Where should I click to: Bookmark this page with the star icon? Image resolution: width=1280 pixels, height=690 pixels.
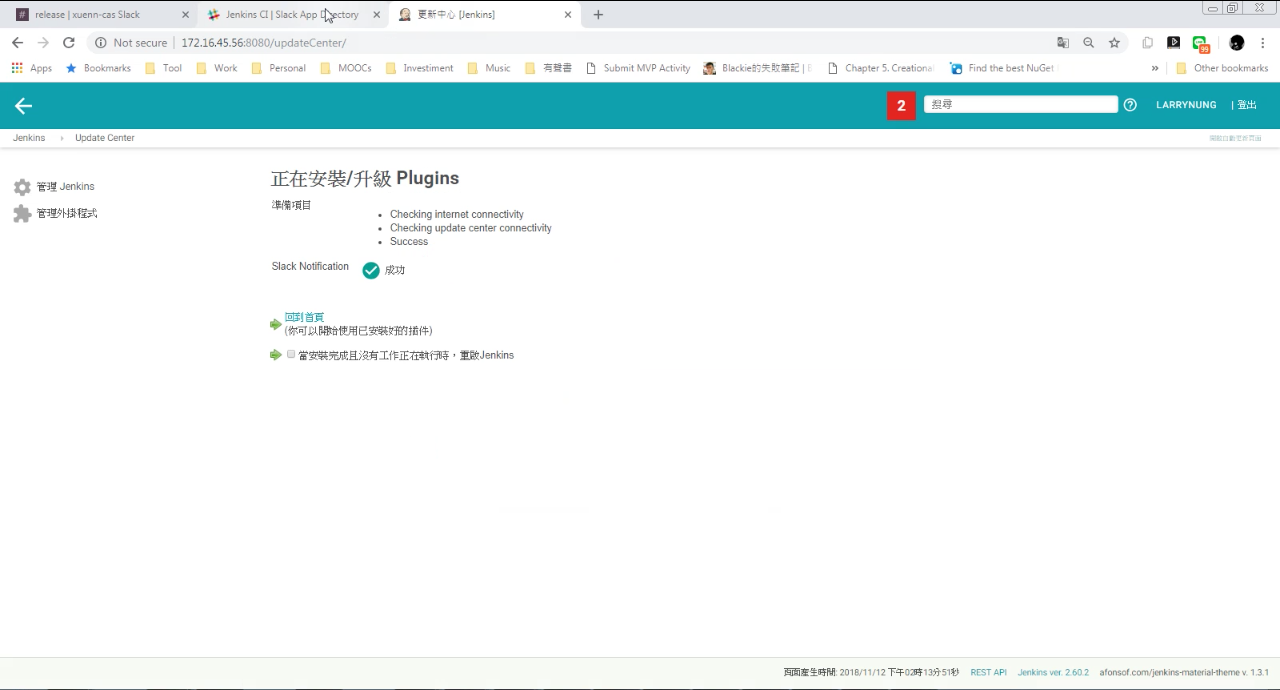(1114, 43)
